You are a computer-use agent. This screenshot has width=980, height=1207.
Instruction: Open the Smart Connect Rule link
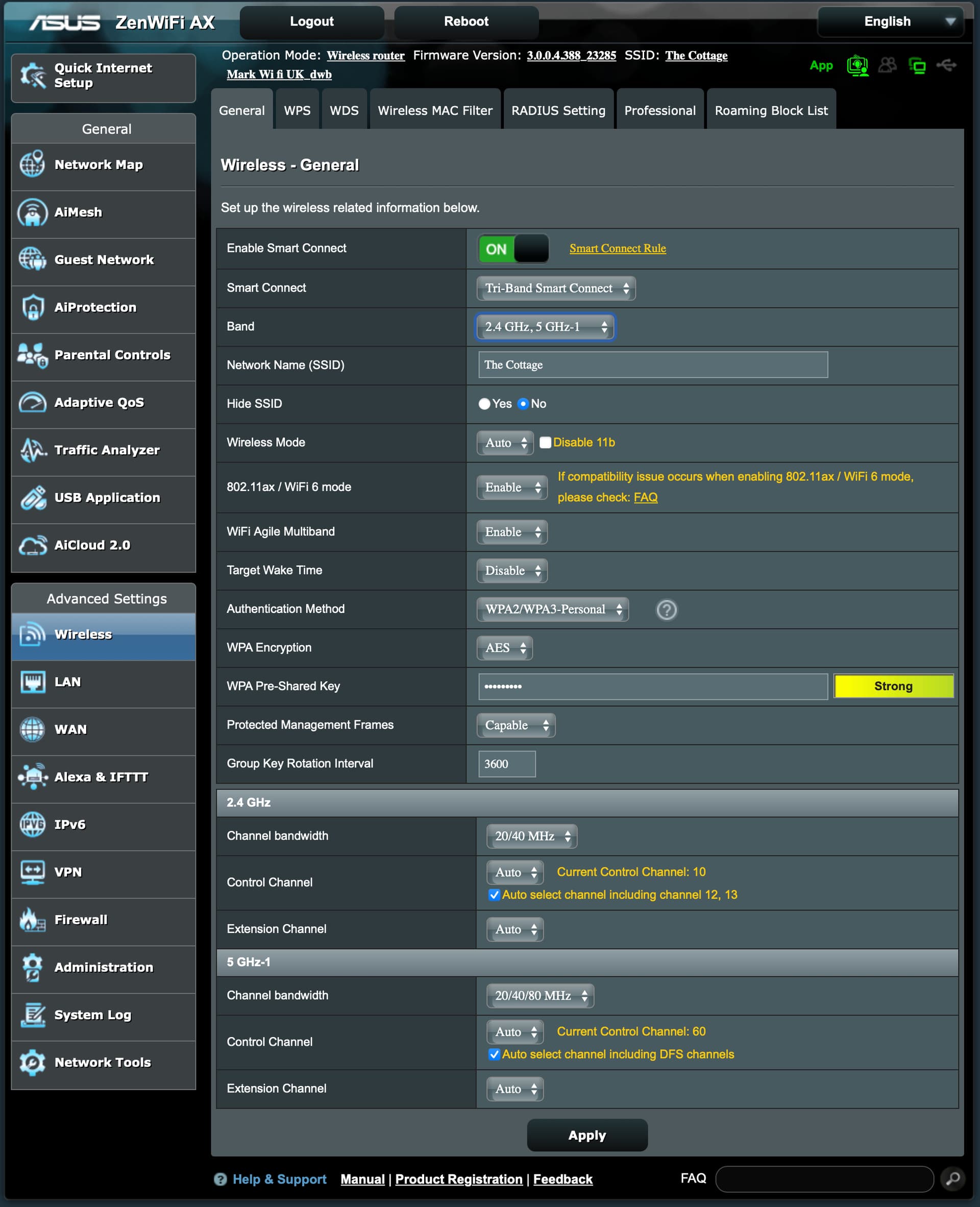click(x=617, y=249)
